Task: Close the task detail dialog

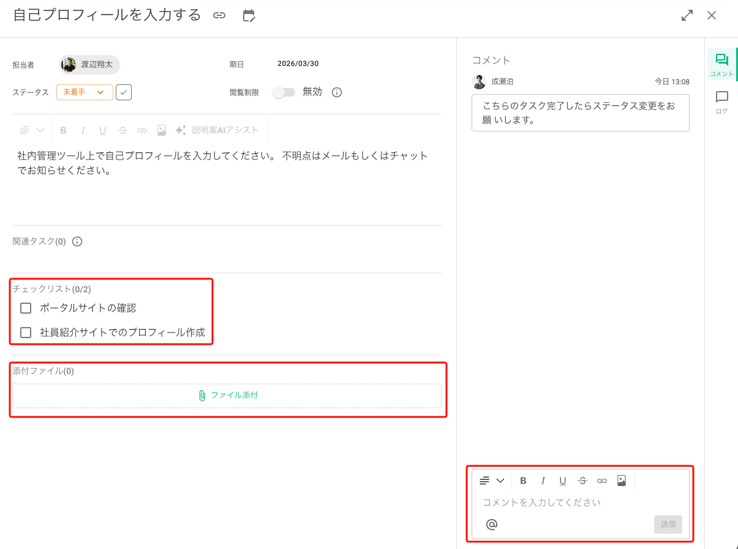Action: click(712, 16)
